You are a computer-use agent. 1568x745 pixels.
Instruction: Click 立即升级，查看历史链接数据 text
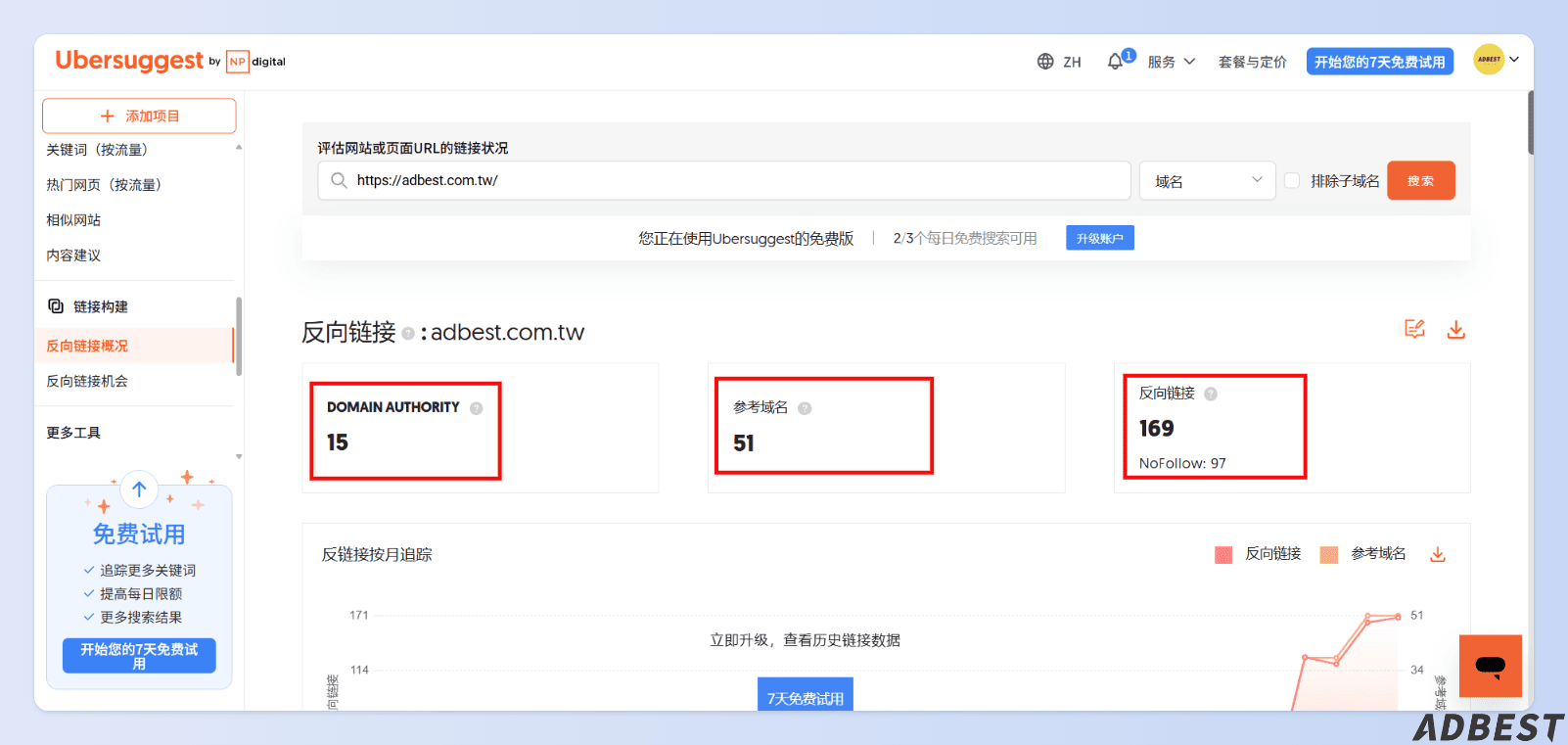(805, 640)
